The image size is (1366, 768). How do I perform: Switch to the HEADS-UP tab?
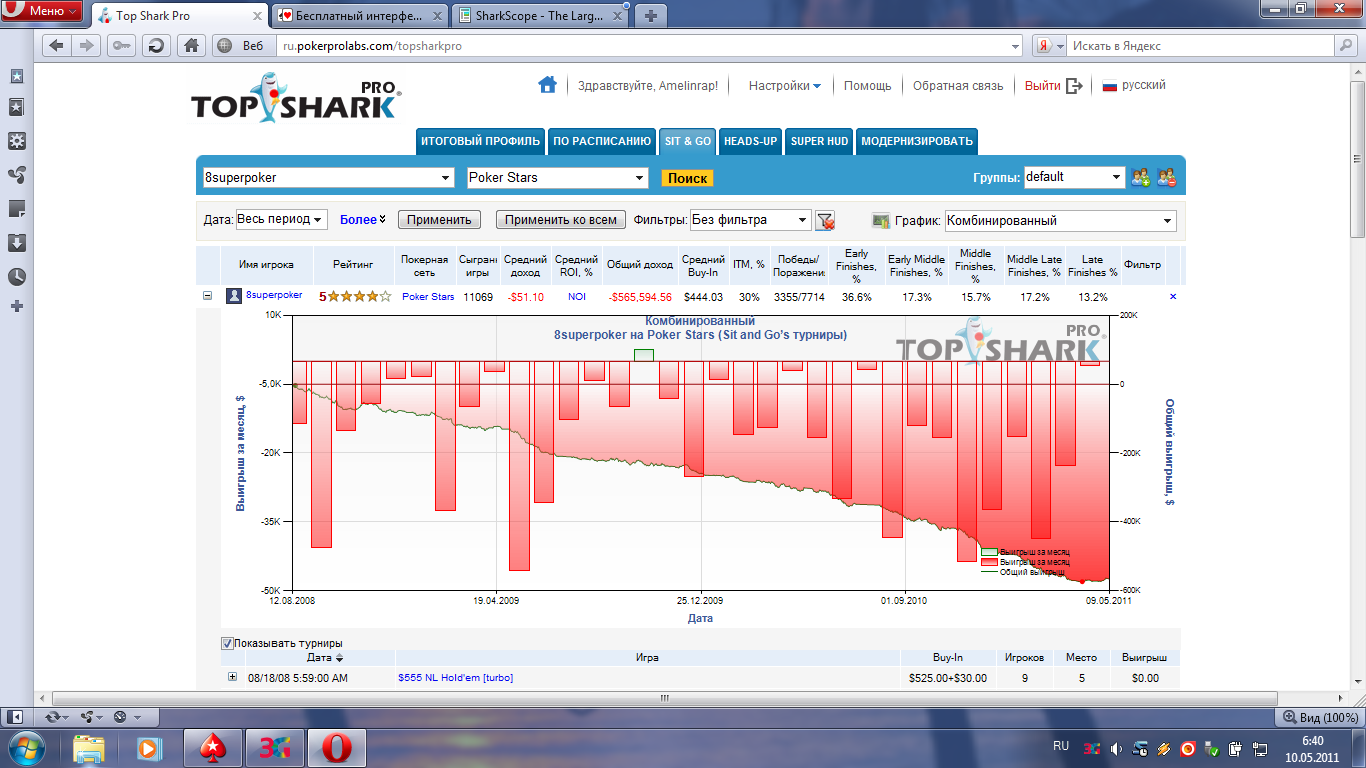point(750,141)
